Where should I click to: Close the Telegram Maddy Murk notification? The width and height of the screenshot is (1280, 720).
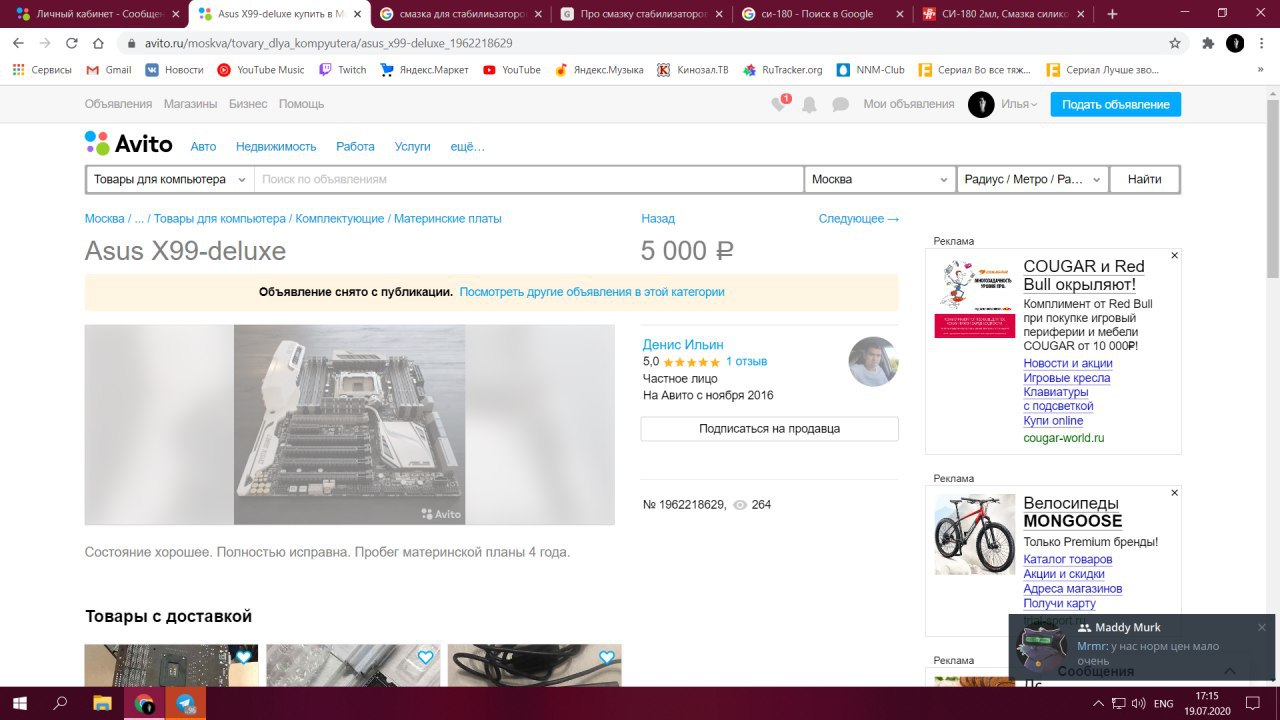click(1262, 627)
